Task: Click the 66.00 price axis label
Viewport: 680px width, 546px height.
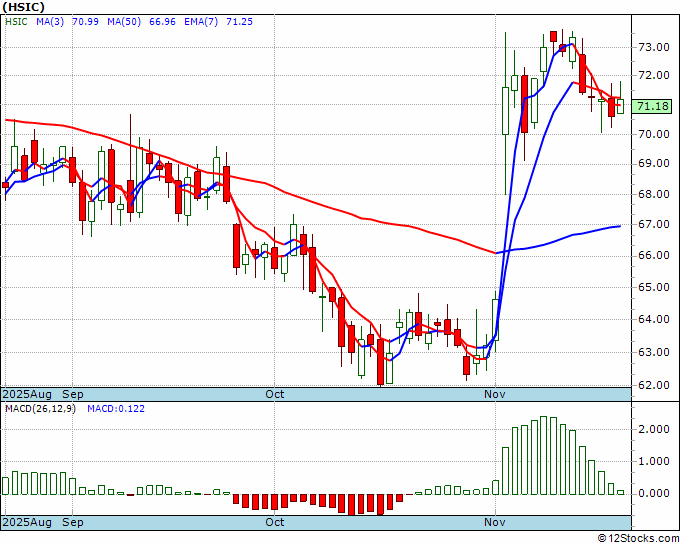Action: 654,255
